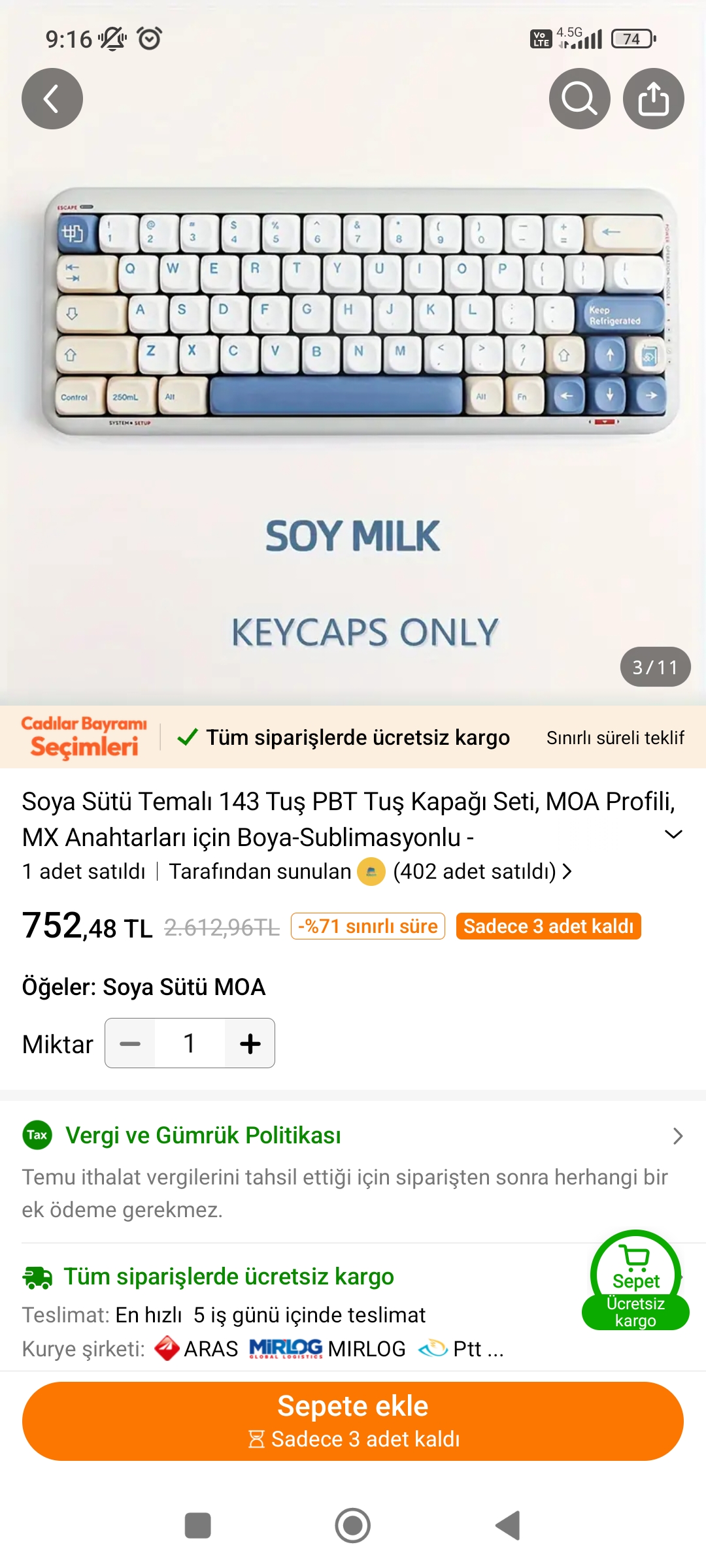The image size is (706, 1568).
Task: Open Tüm siparişlerde ücretsiz kargo shipping details
Action: pyautogui.click(x=229, y=1277)
